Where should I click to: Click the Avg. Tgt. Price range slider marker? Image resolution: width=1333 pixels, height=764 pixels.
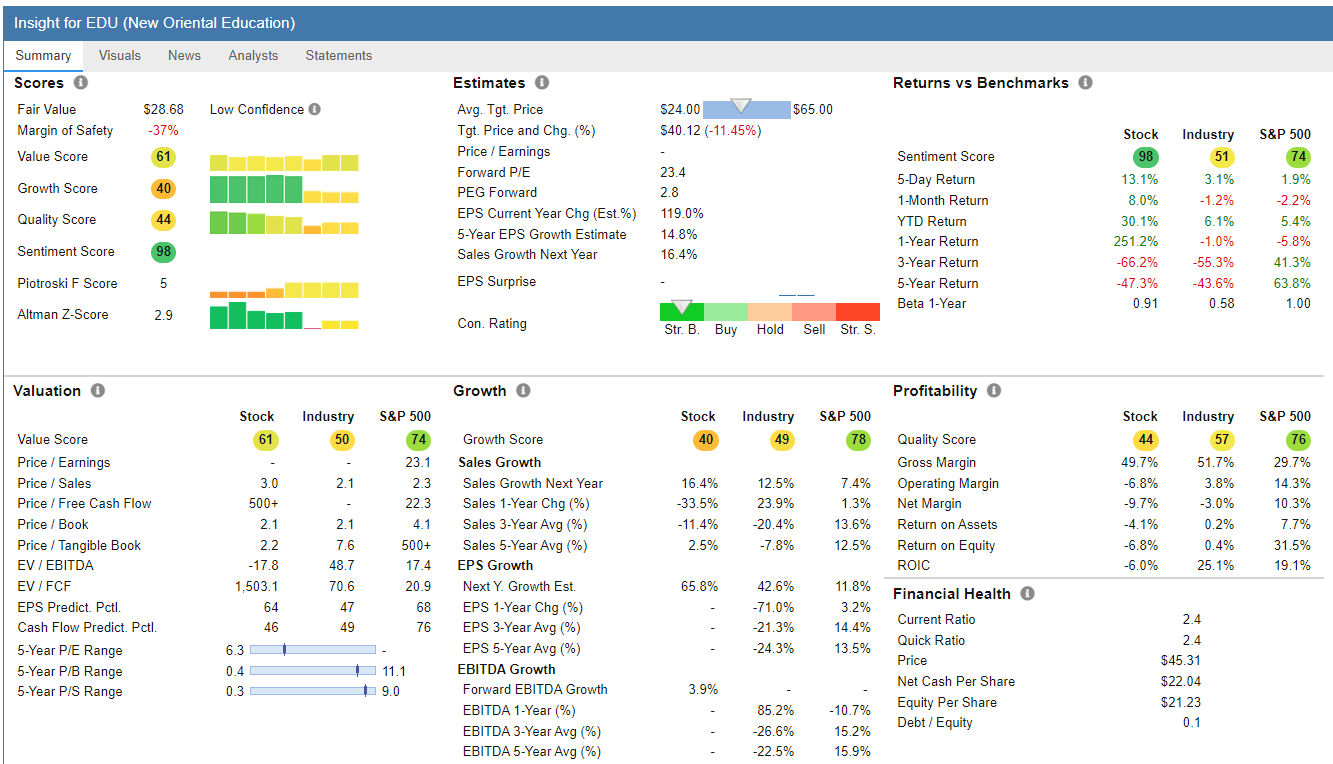coord(741,105)
